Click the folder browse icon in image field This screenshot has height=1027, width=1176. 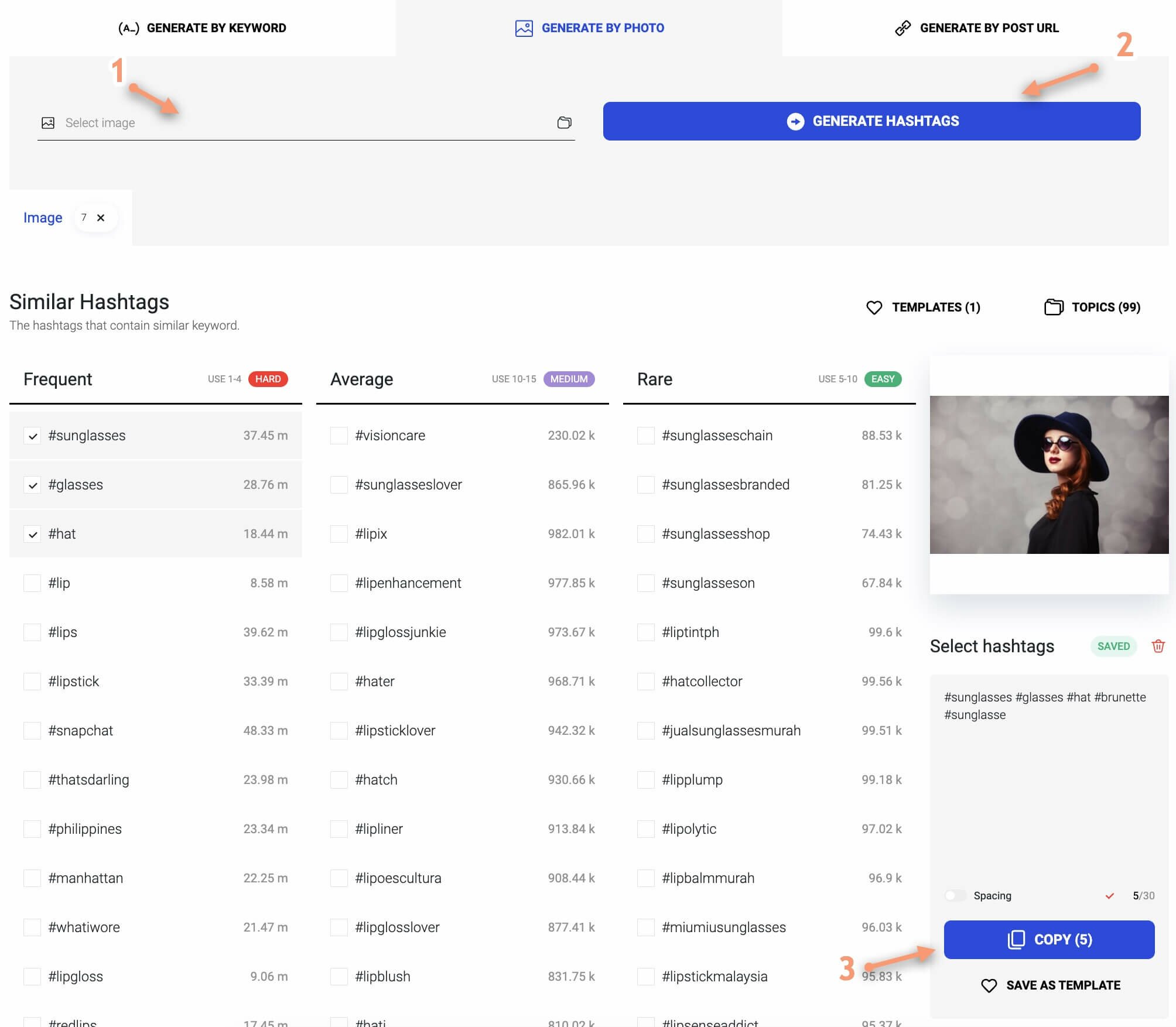coord(564,122)
